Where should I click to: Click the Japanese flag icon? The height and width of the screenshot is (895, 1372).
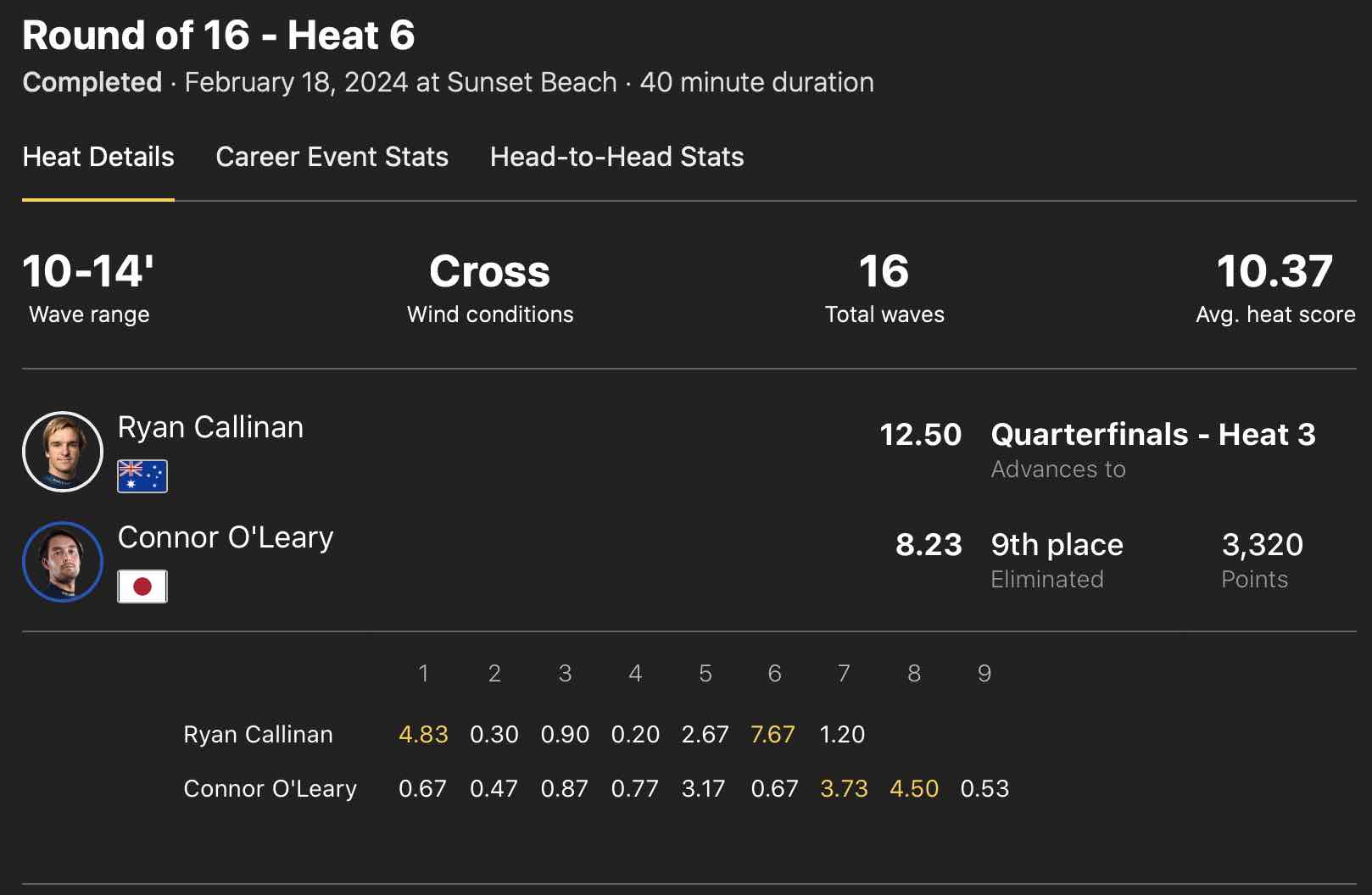coord(142,586)
